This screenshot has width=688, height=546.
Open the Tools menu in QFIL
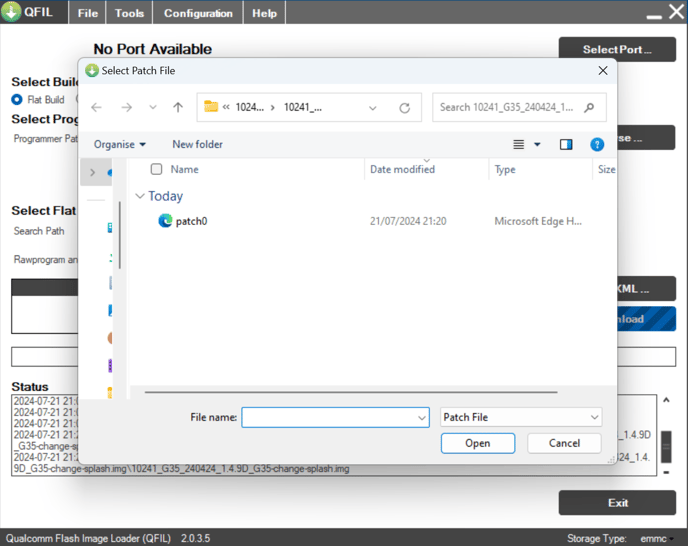129,13
